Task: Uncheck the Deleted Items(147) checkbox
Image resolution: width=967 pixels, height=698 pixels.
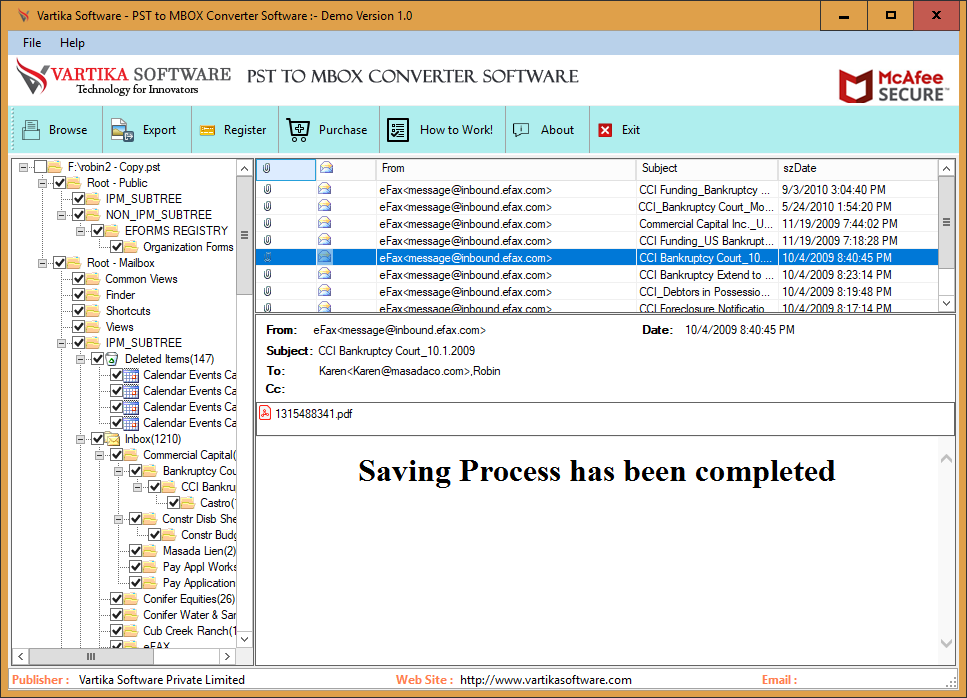Action: pos(98,359)
